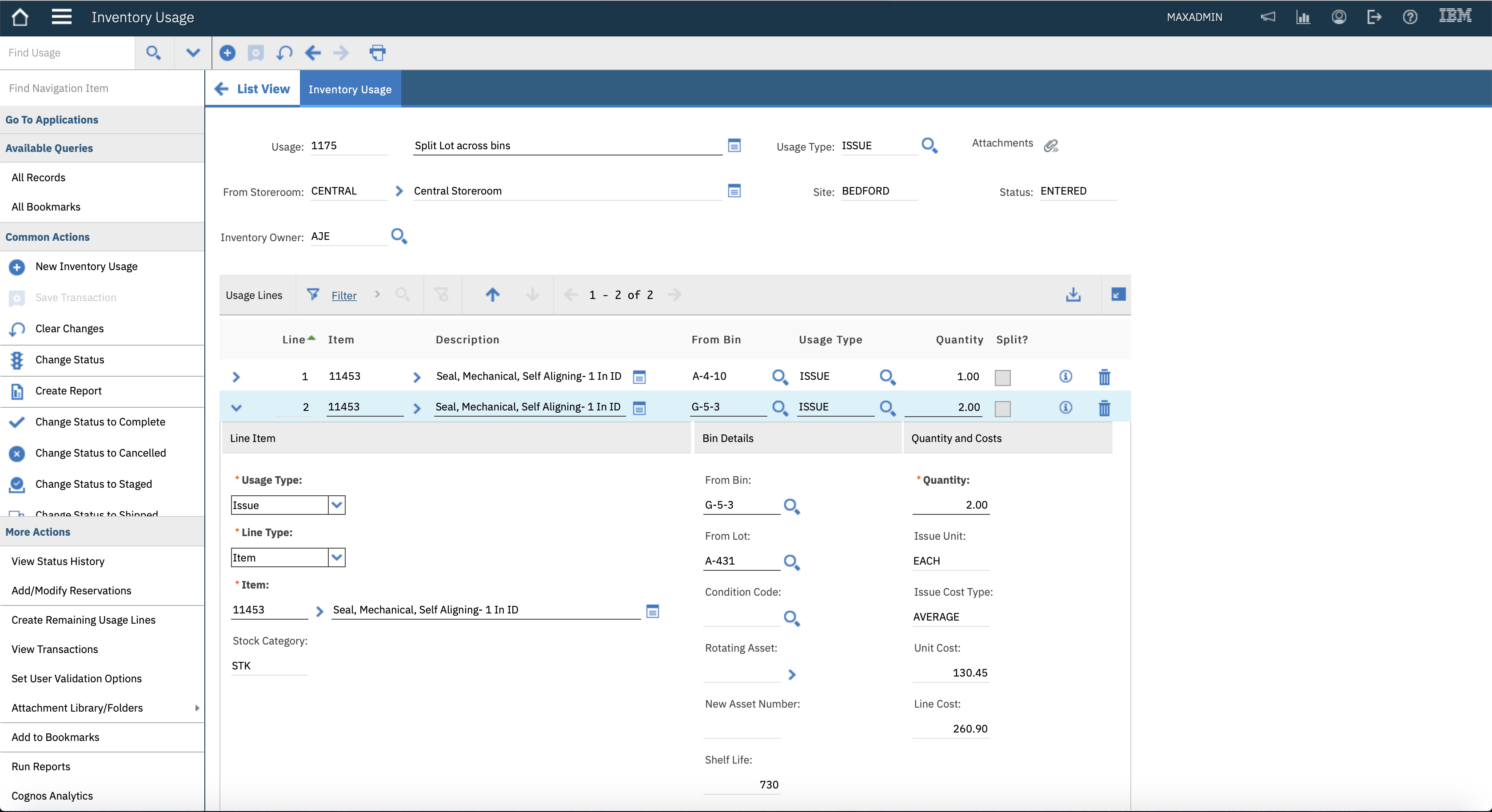Expand Attachment Library/Folders submenu

(x=198, y=708)
